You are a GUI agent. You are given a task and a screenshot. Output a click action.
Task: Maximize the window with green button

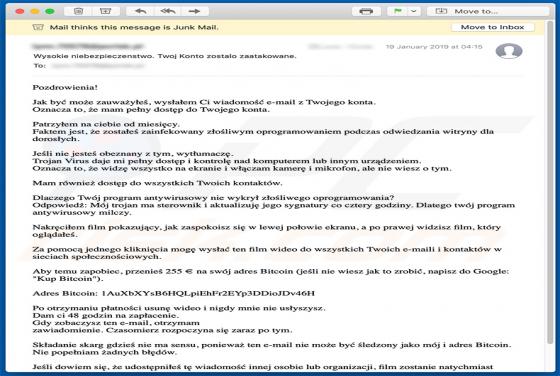coord(50,11)
